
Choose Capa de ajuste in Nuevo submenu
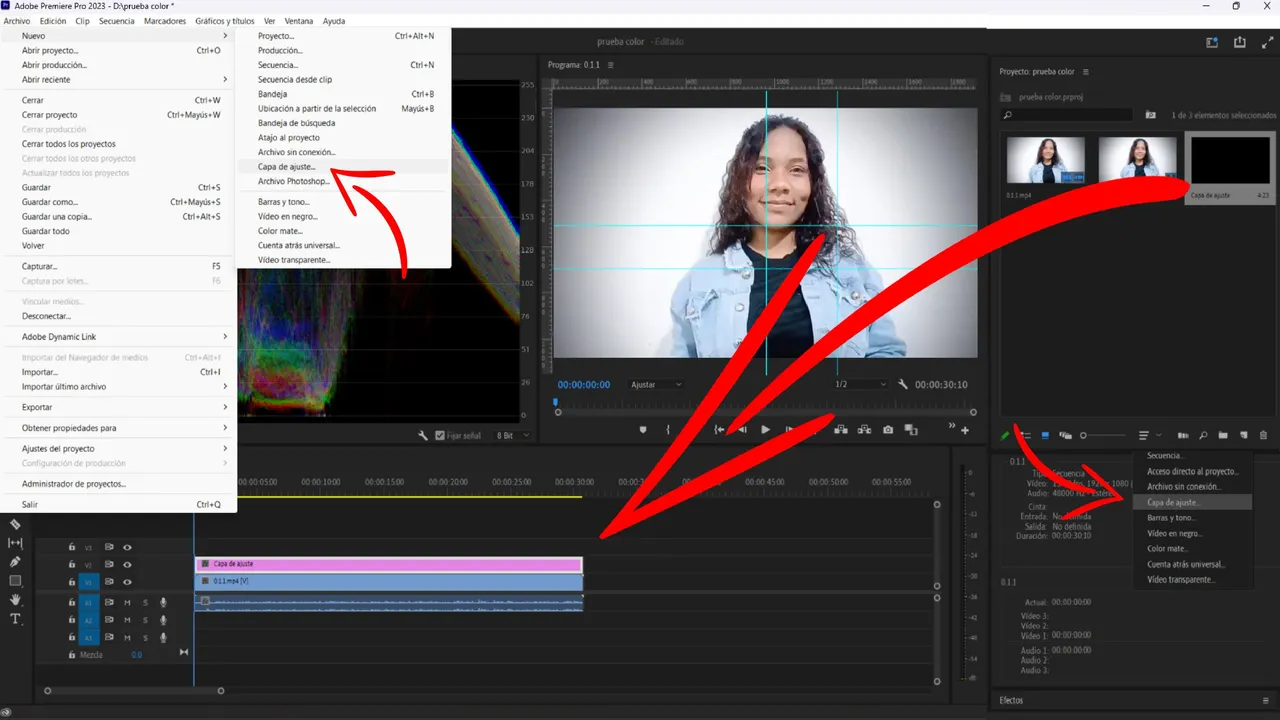coord(343,167)
